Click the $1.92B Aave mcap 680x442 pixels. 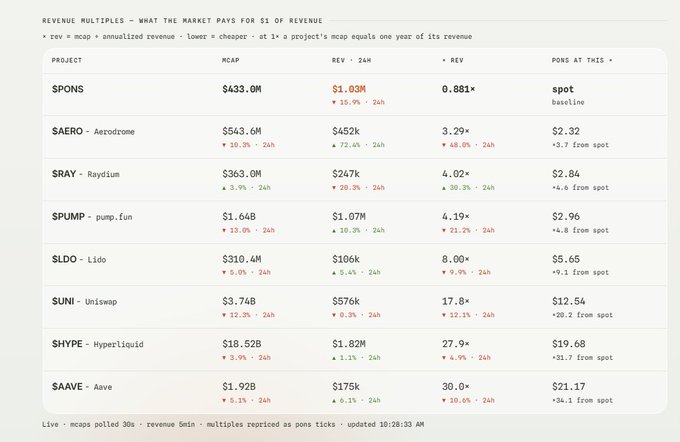[x=239, y=386]
